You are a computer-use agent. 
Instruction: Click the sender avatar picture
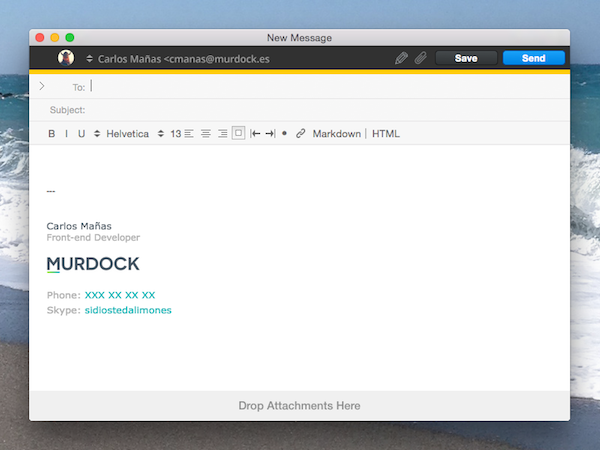(x=66, y=58)
